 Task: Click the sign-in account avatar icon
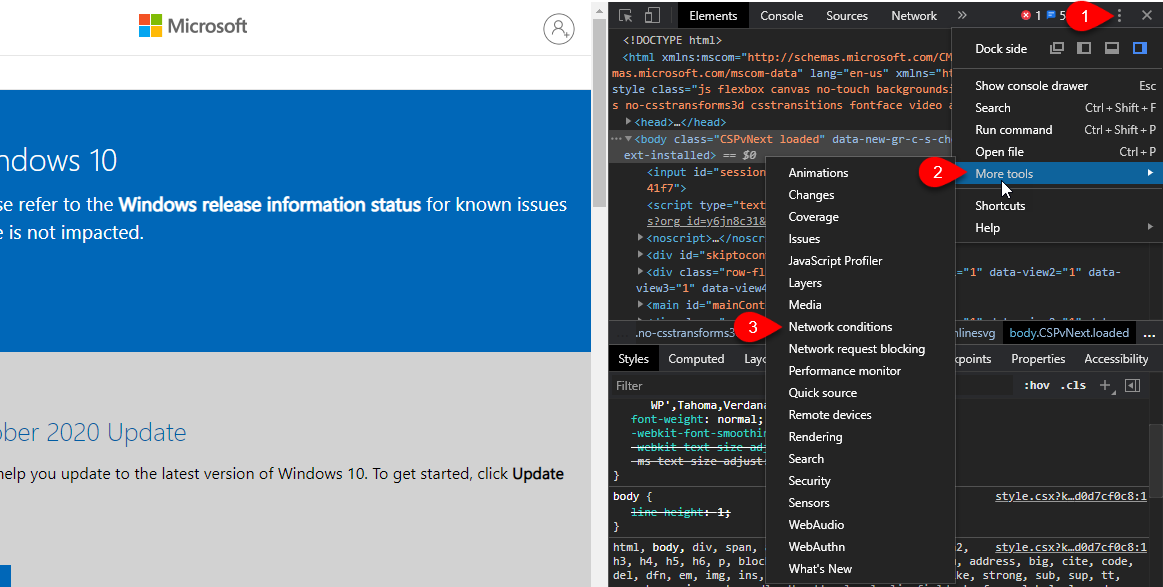tap(559, 28)
